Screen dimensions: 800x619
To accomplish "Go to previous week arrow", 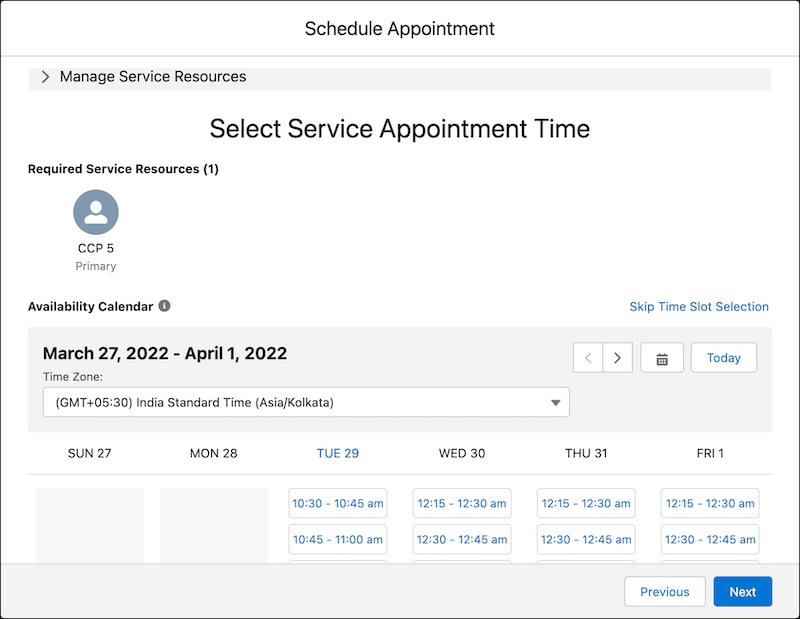I will (588, 358).
